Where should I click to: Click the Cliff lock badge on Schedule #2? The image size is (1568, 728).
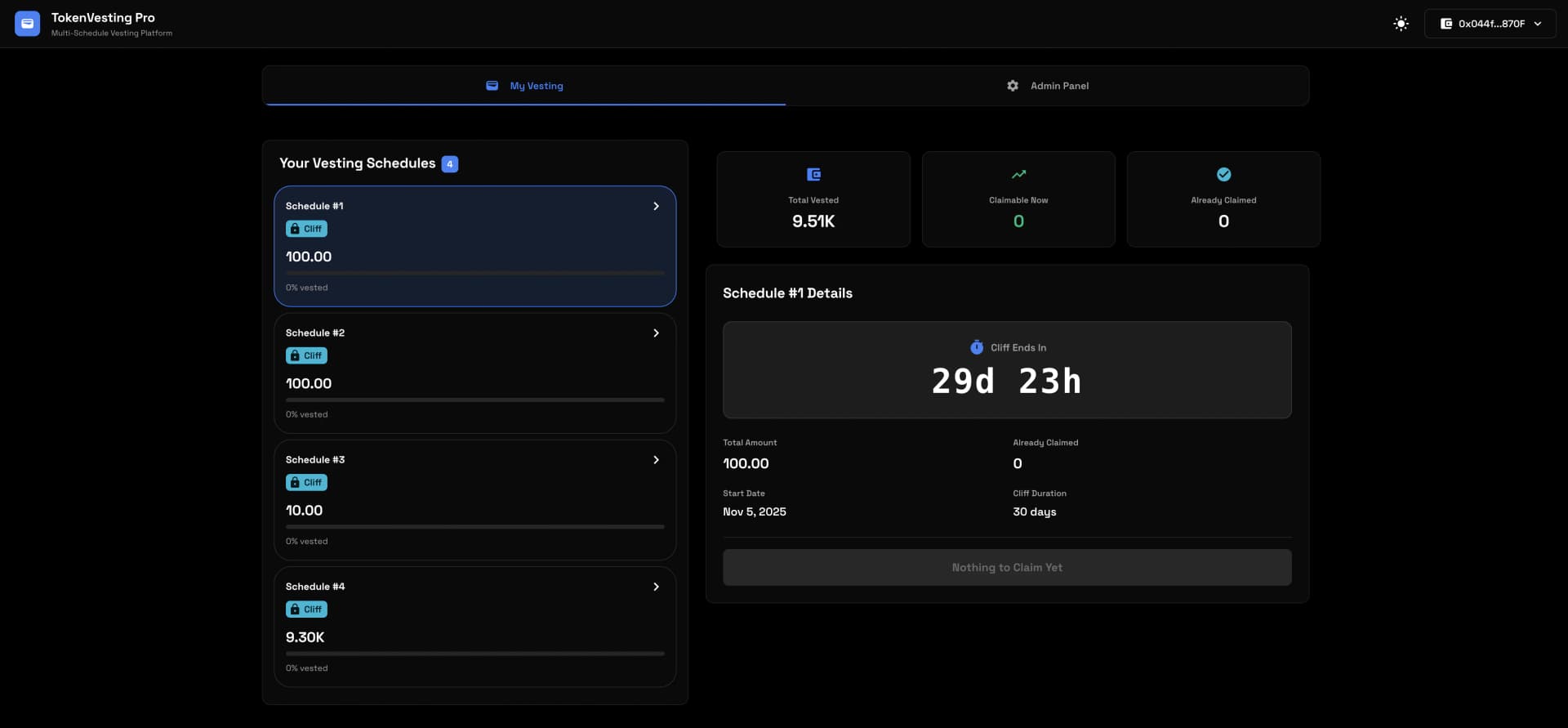(x=306, y=355)
